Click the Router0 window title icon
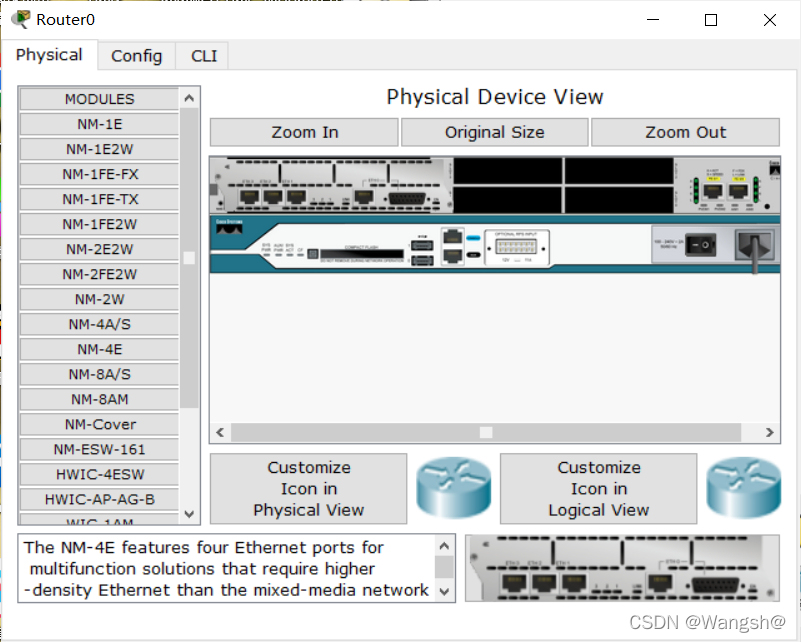Screen dimensions: 801x642 tap(20, 19)
